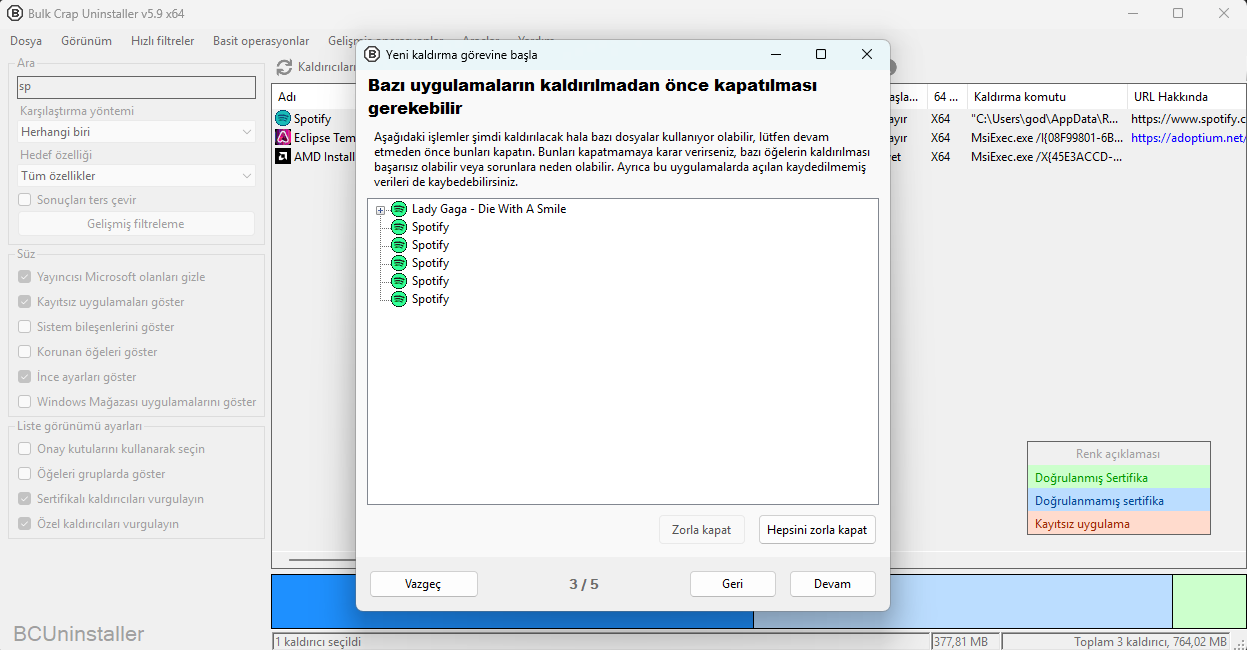The height and width of the screenshot is (650, 1247).
Task: Continue with the Devam button
Action: click(x=832, y=584)
